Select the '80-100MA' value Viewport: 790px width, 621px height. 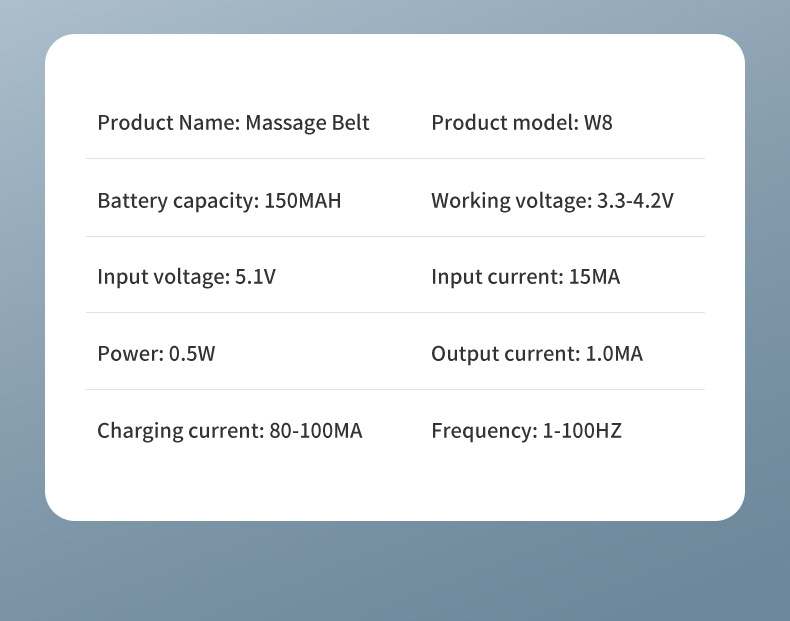pyautogui.click(x=316, y=431)
